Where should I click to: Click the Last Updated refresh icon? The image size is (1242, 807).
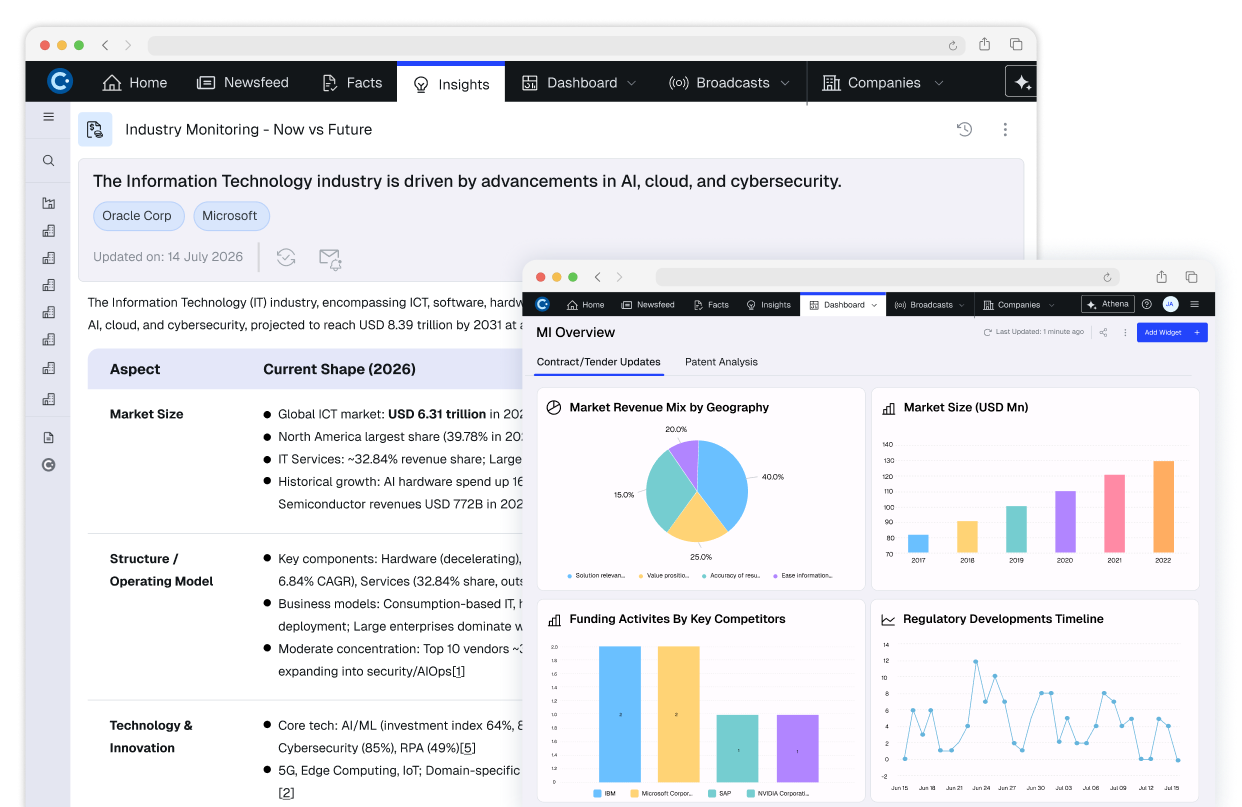point(988,332)
